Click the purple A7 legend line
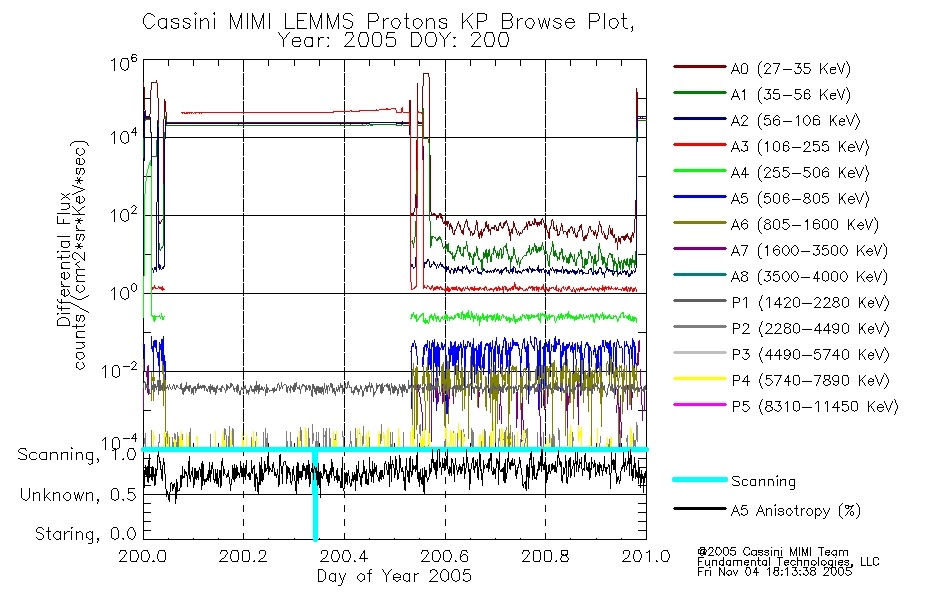 [699, 248]
